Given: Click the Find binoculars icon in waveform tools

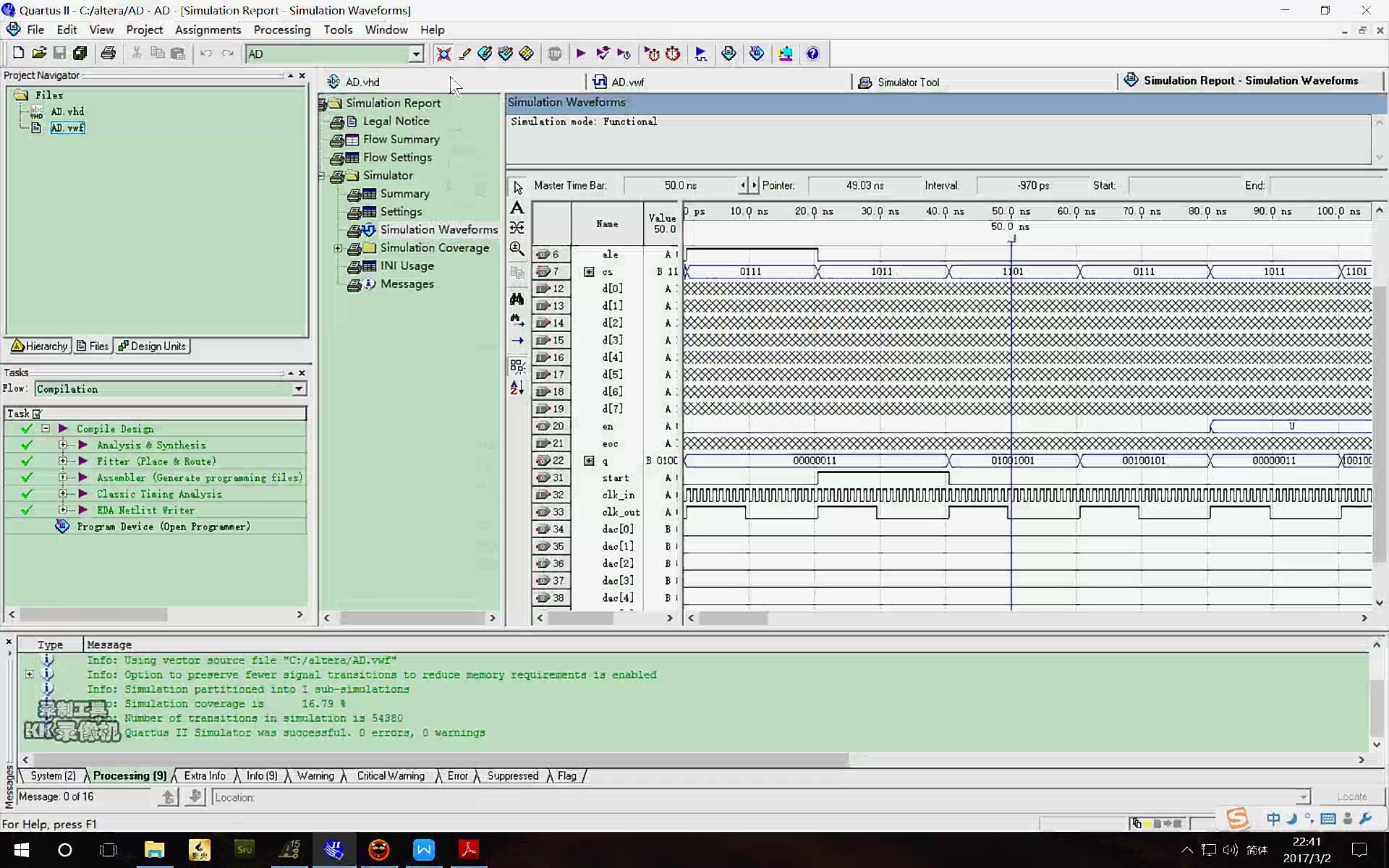Looking at the screenshot, I should coord(517,299).
